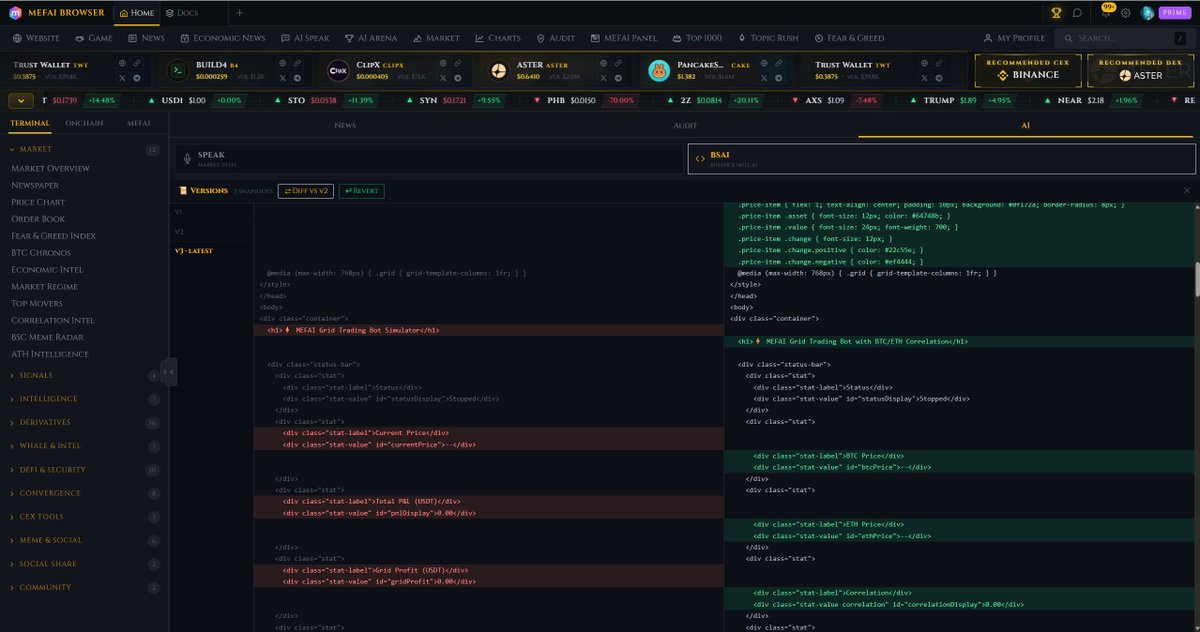Viewport: 1200px width, 632px height.
Task: Click the MEFAI Browser logo icon
Action: pos(15,13)
